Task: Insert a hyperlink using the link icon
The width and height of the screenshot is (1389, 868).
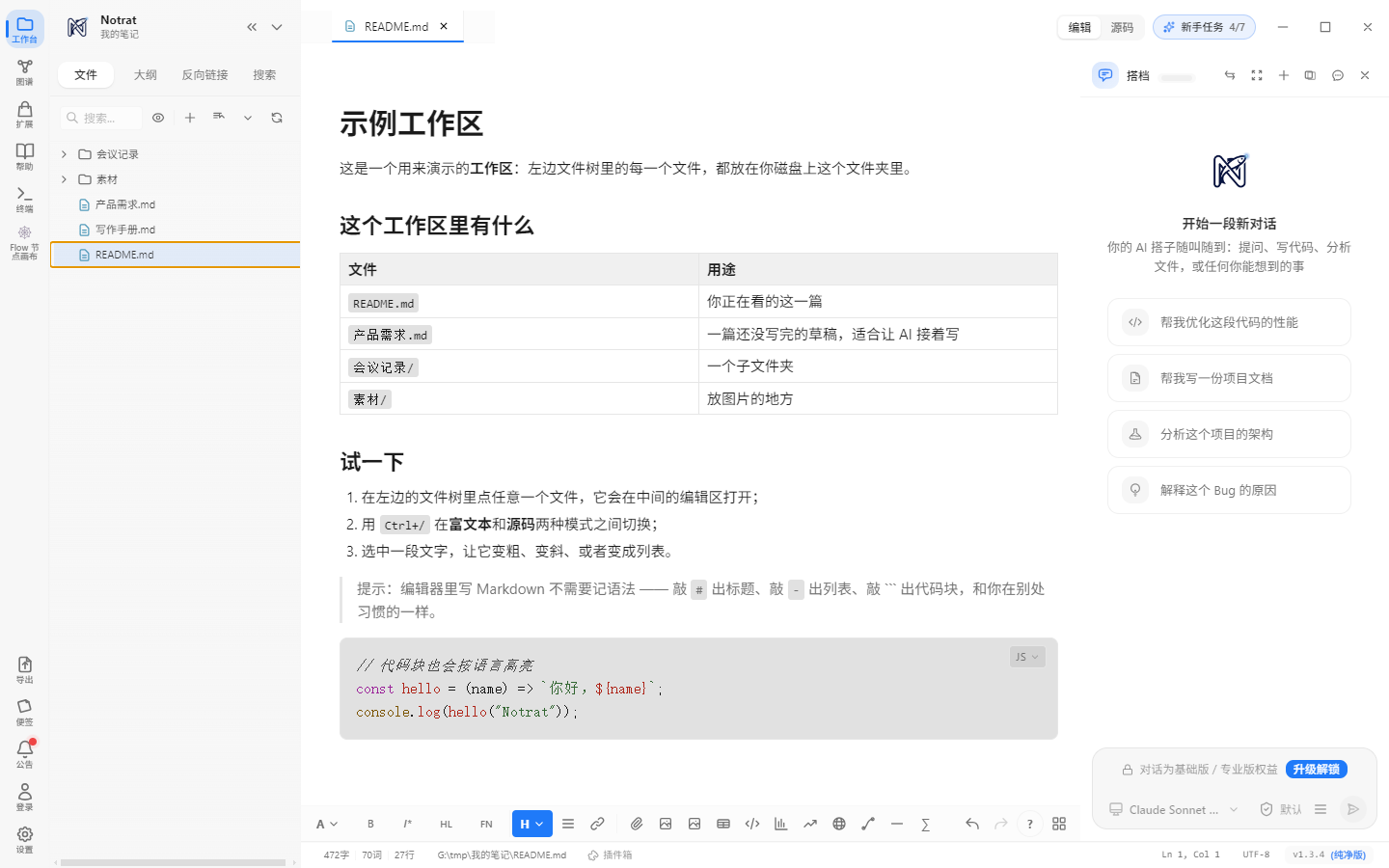Action: [x=597, y=824]
